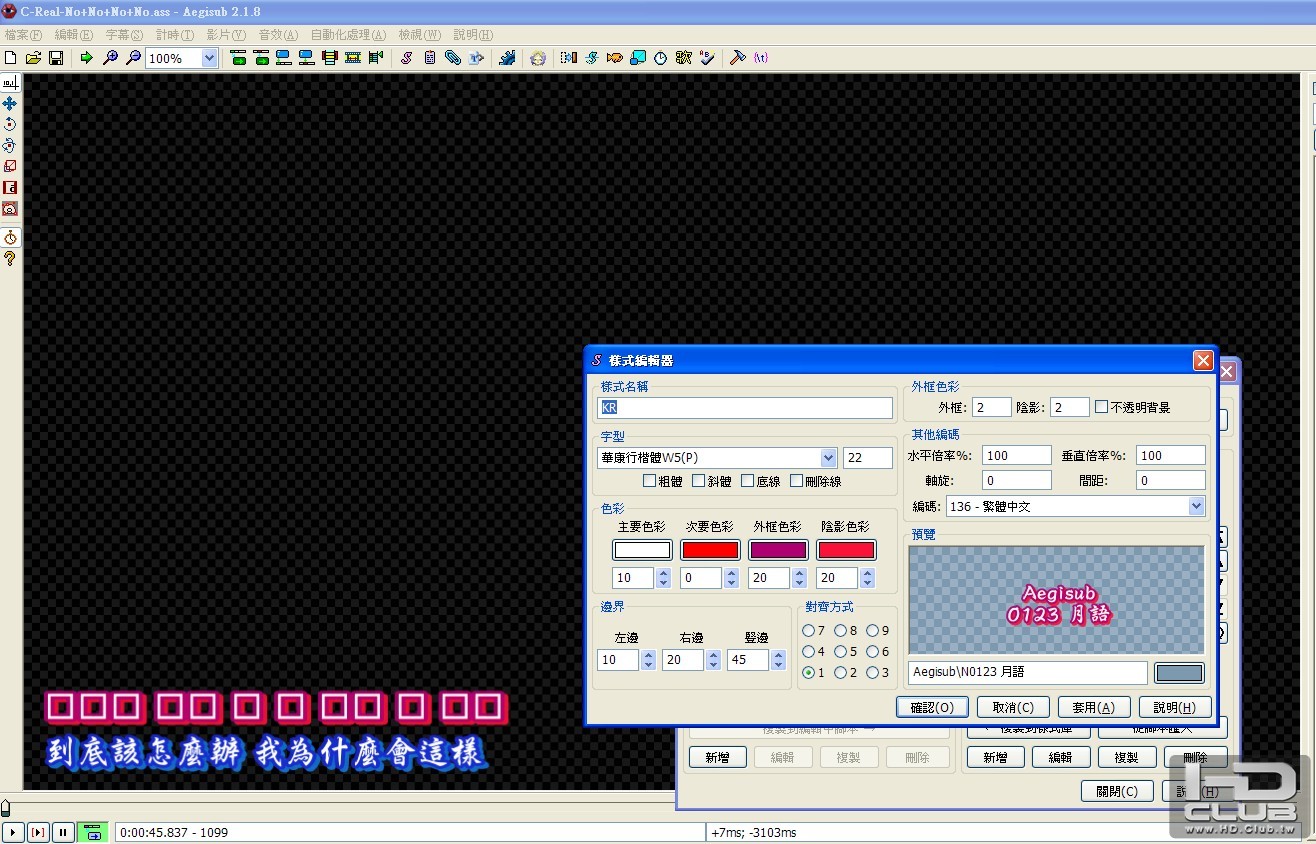Enable the 粗體 bold checkbox

pos(649,481)
